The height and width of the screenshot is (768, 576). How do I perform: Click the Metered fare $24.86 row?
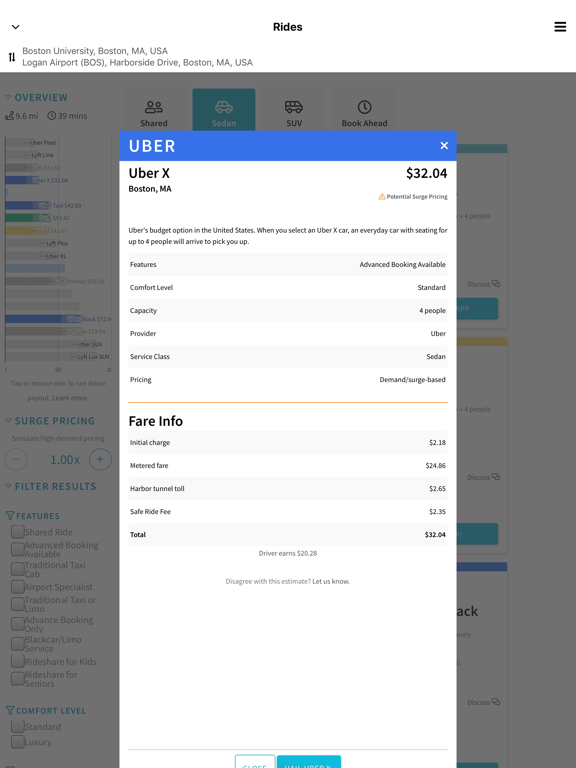288,465
